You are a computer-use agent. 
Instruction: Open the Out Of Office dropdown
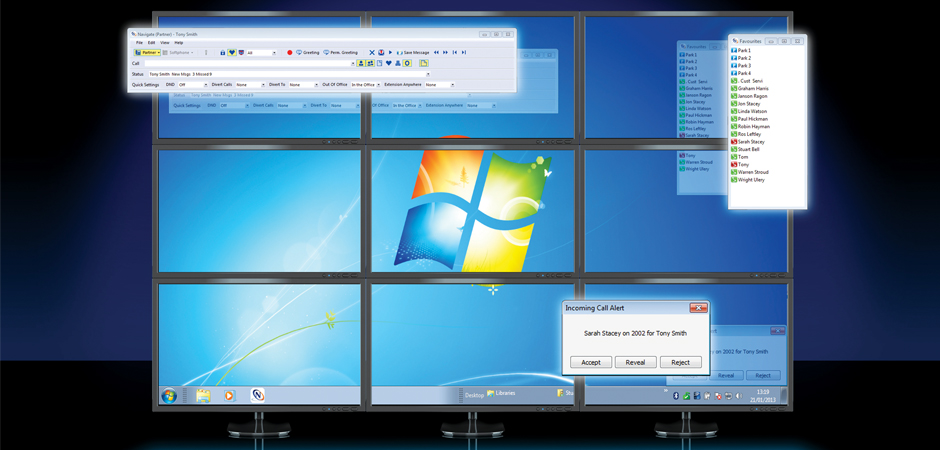(366, 84)
